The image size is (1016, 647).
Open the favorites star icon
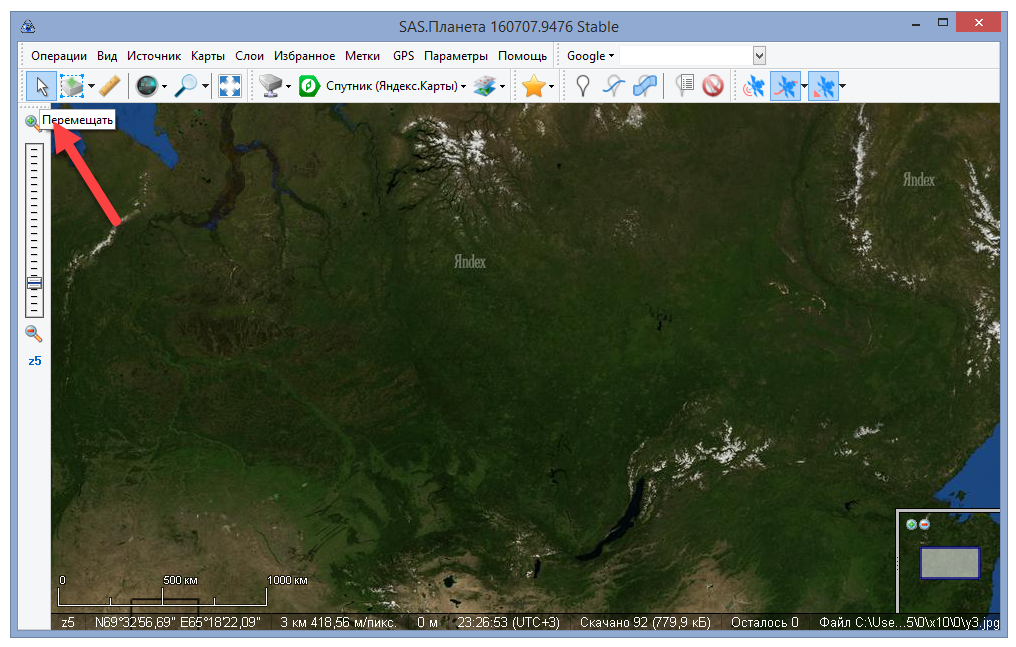tap(534, 87)
